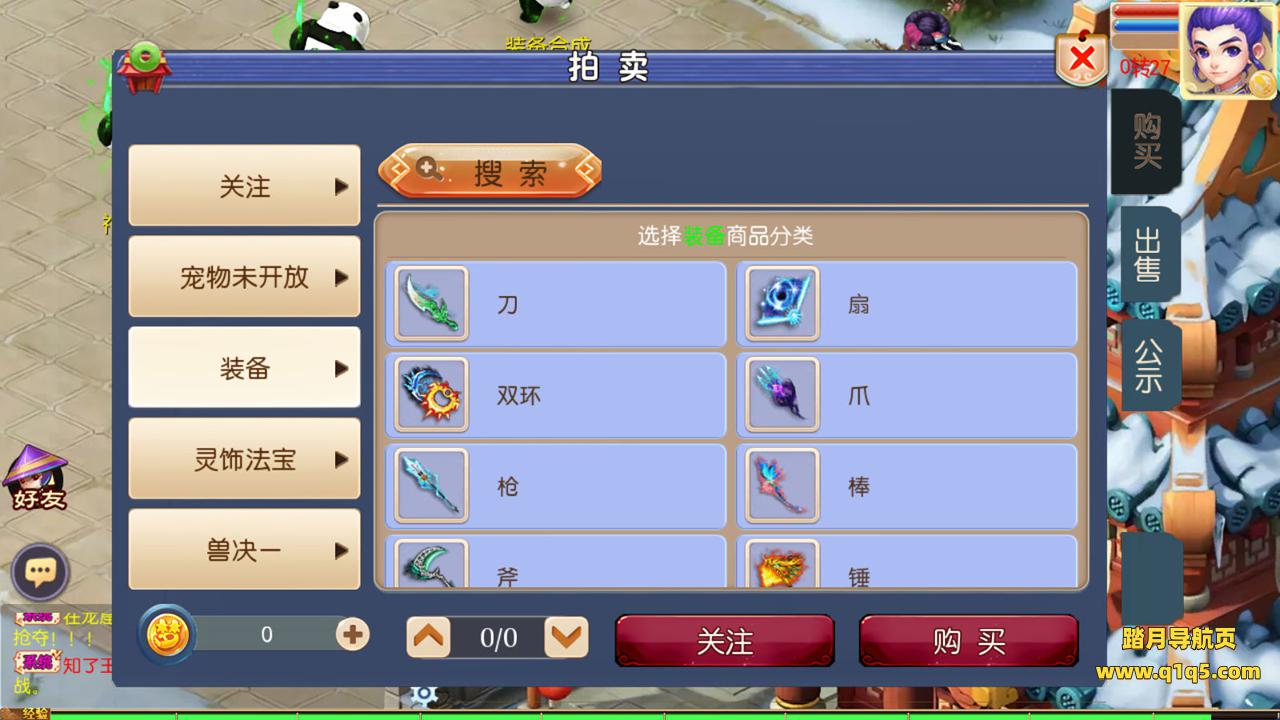Select the 棒 staff weapon icon
The height and width of the screenshot is (720, 1280).
tap(782, 486)
